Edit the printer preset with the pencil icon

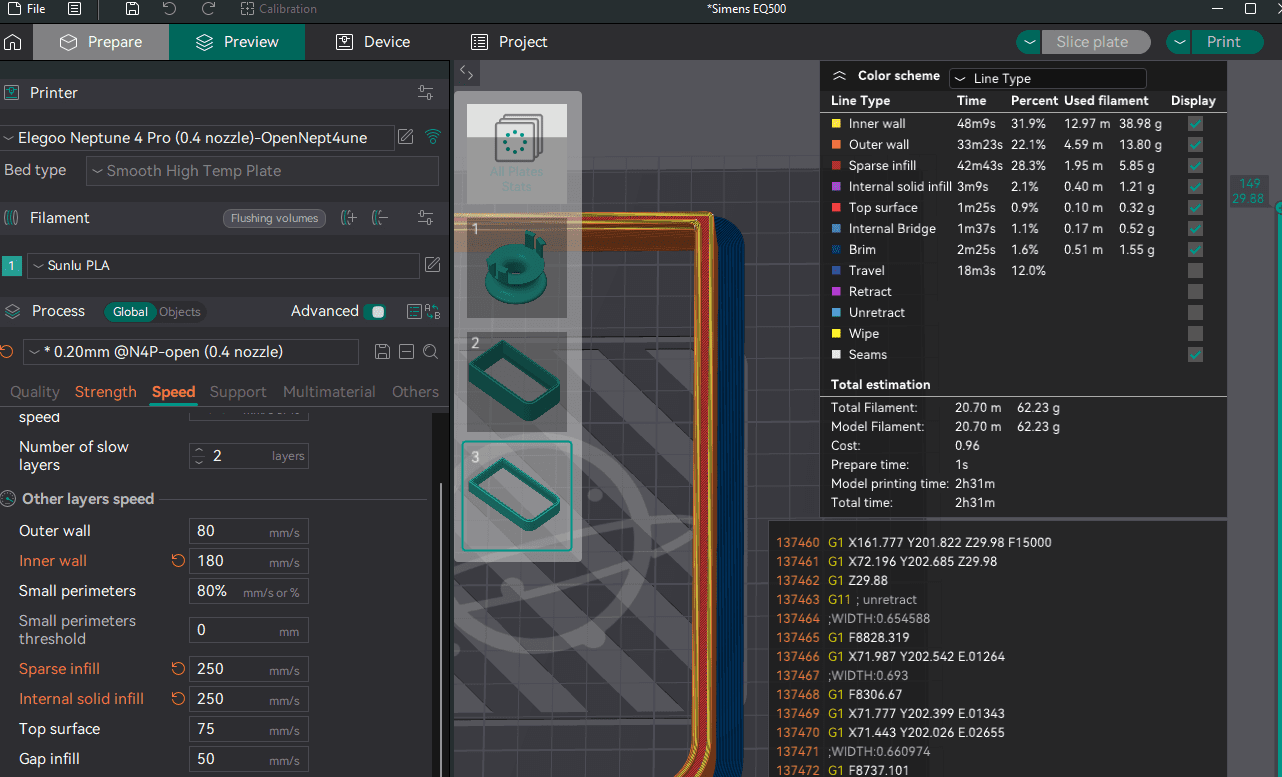406,137
